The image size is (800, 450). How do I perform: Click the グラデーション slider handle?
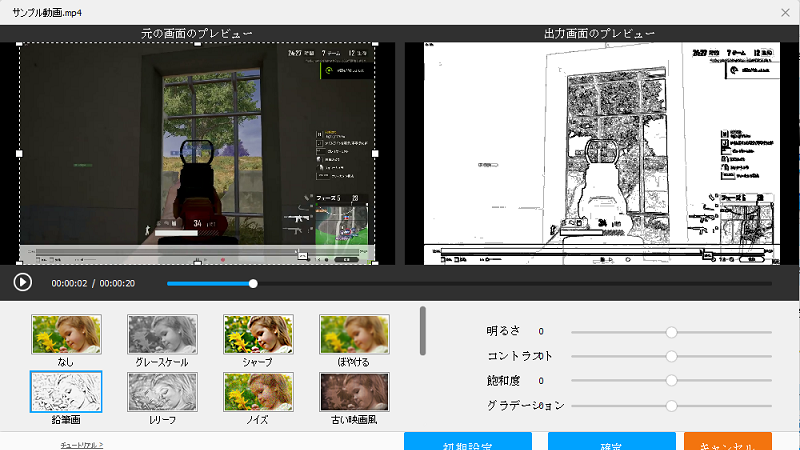pyautogui.click(x=671, y=406)
